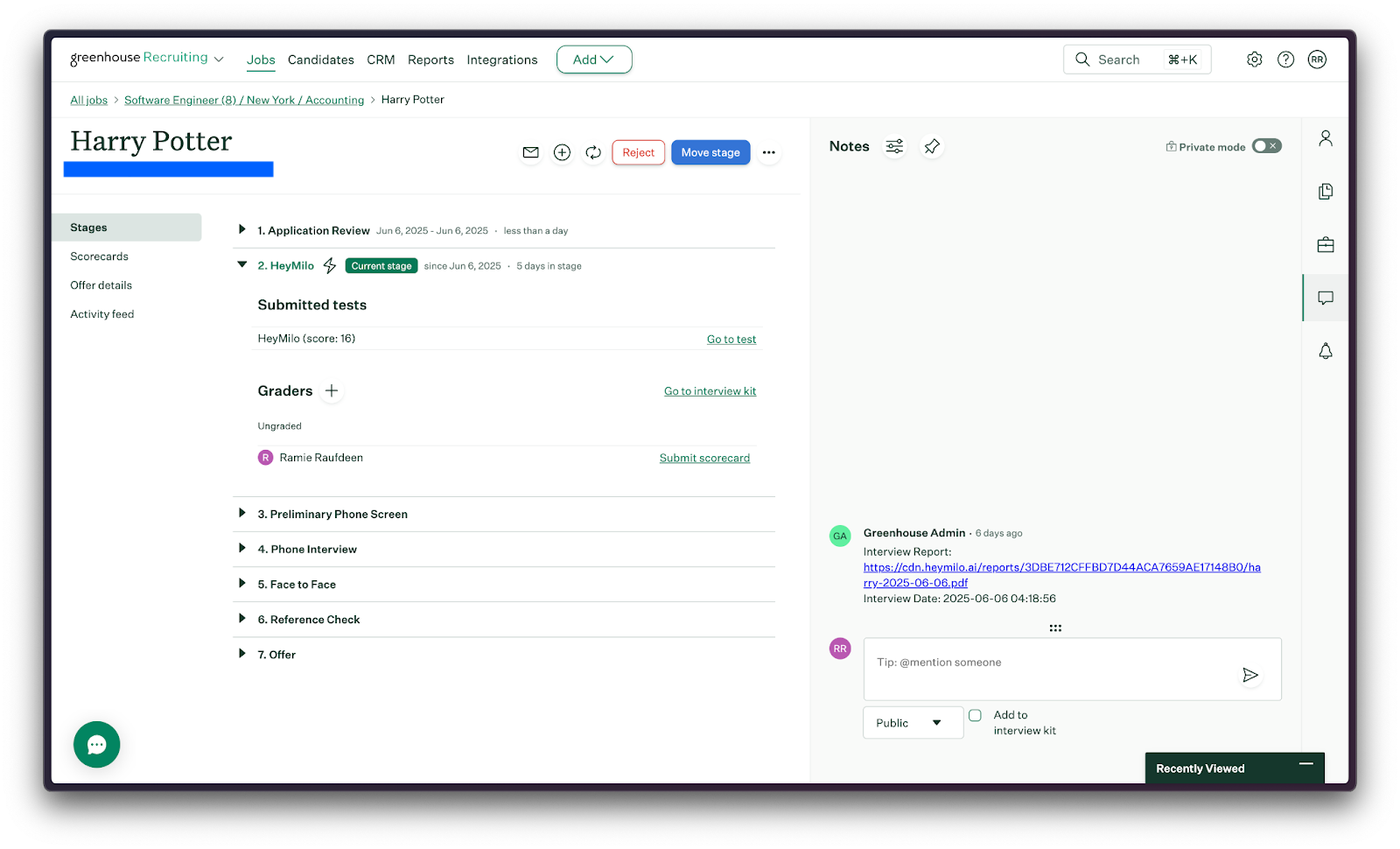This screenshot has width=1400, height=849.
Task: Click the bell icon in right sidebar
Action: [x=1325, y=351]
